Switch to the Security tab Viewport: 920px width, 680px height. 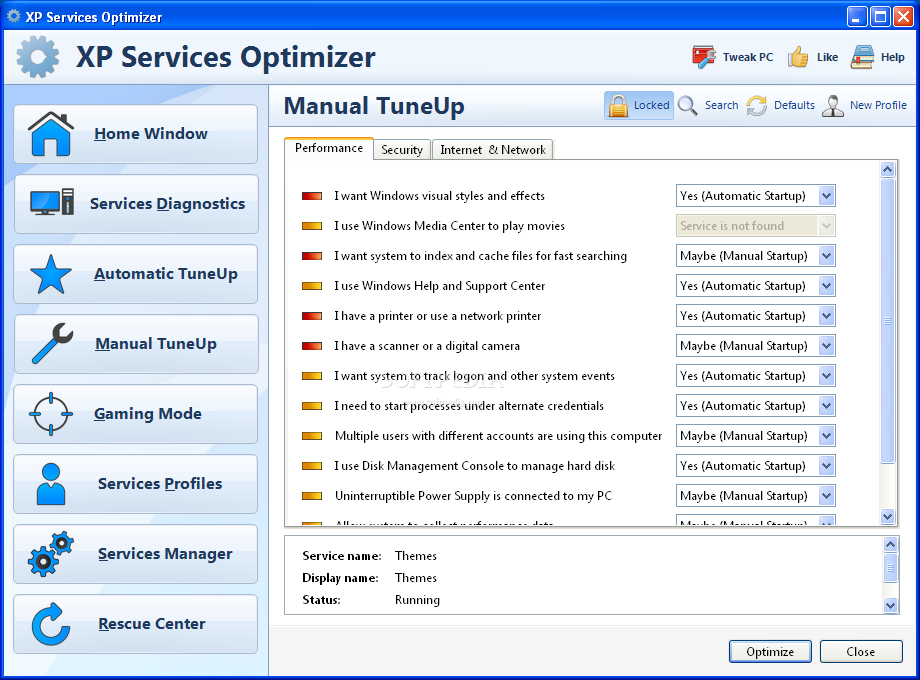402,150
